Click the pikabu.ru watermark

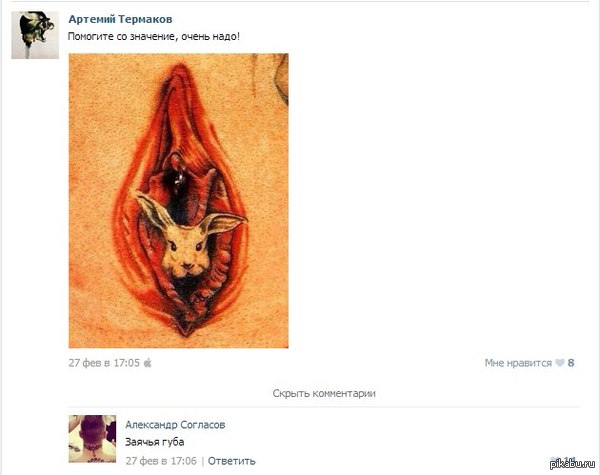573,463
